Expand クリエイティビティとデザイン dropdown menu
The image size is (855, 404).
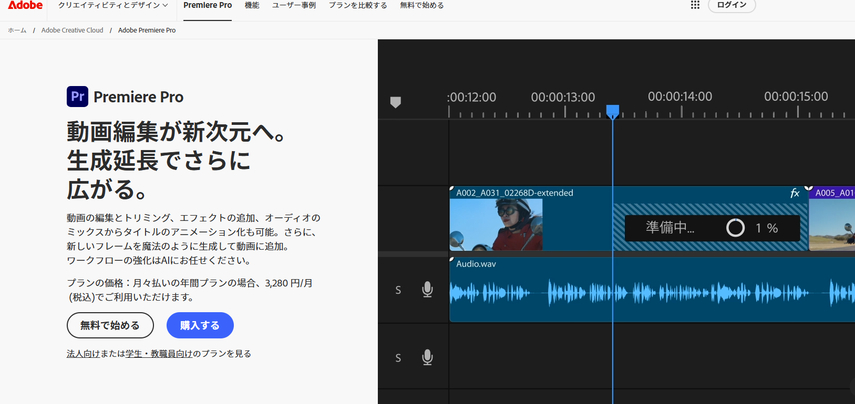(x=113, y=5)
